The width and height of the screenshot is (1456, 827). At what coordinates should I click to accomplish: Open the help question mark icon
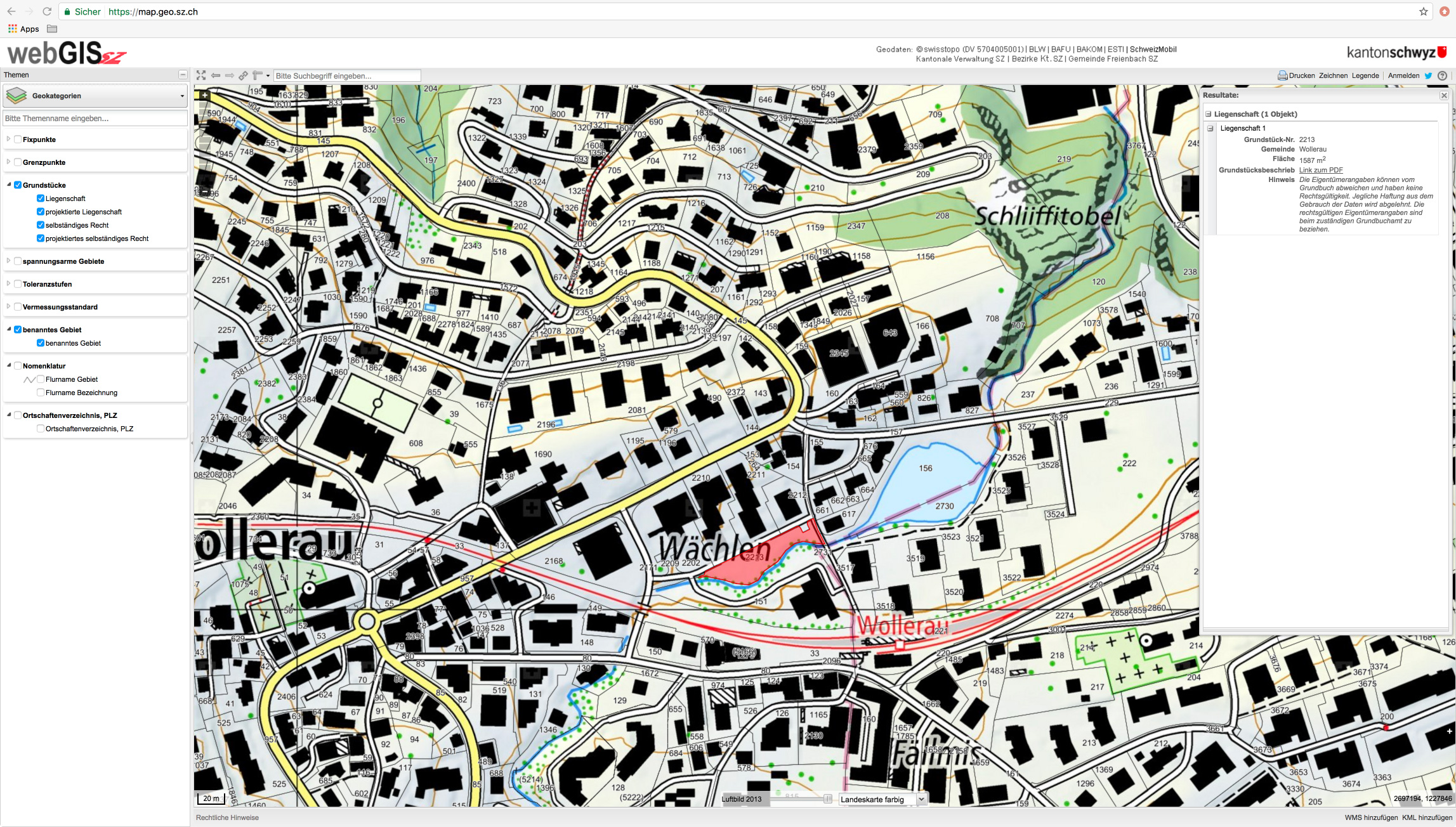1442,75
